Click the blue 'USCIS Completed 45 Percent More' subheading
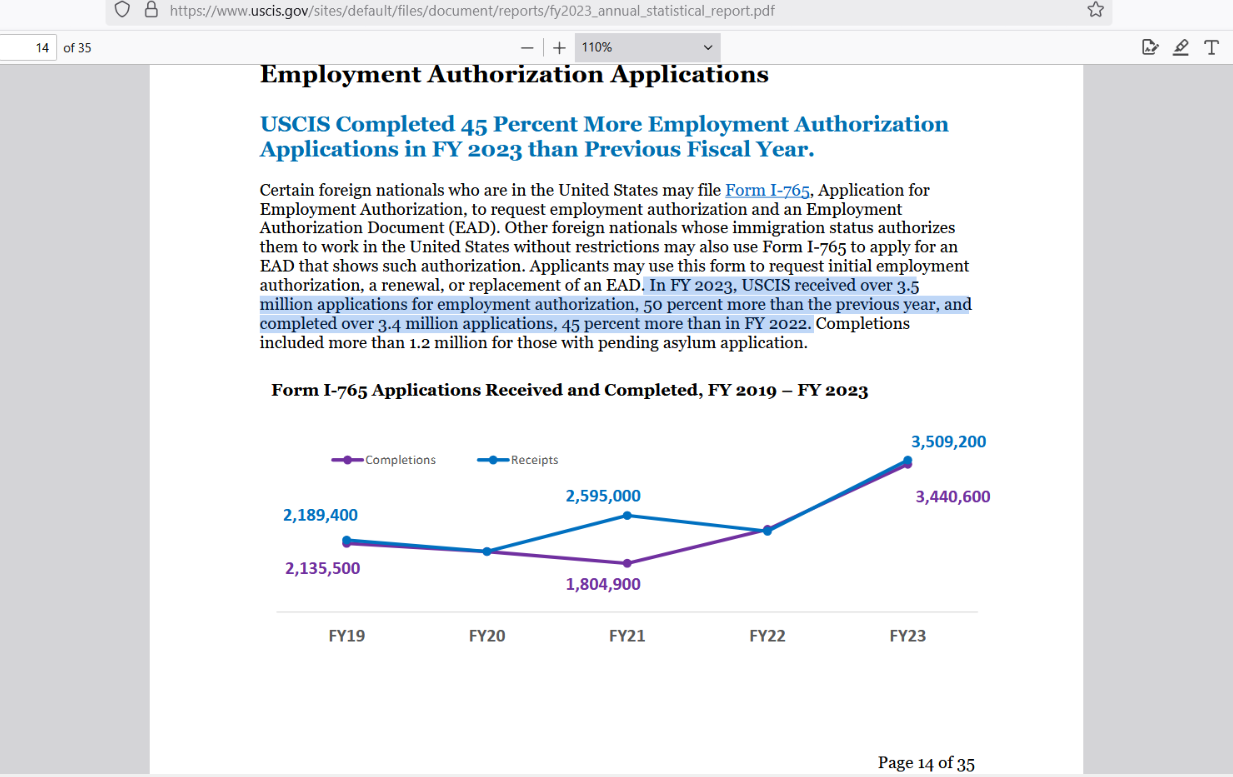The image size is (1233, 777). pyautogui.click(x=604, y=137)
